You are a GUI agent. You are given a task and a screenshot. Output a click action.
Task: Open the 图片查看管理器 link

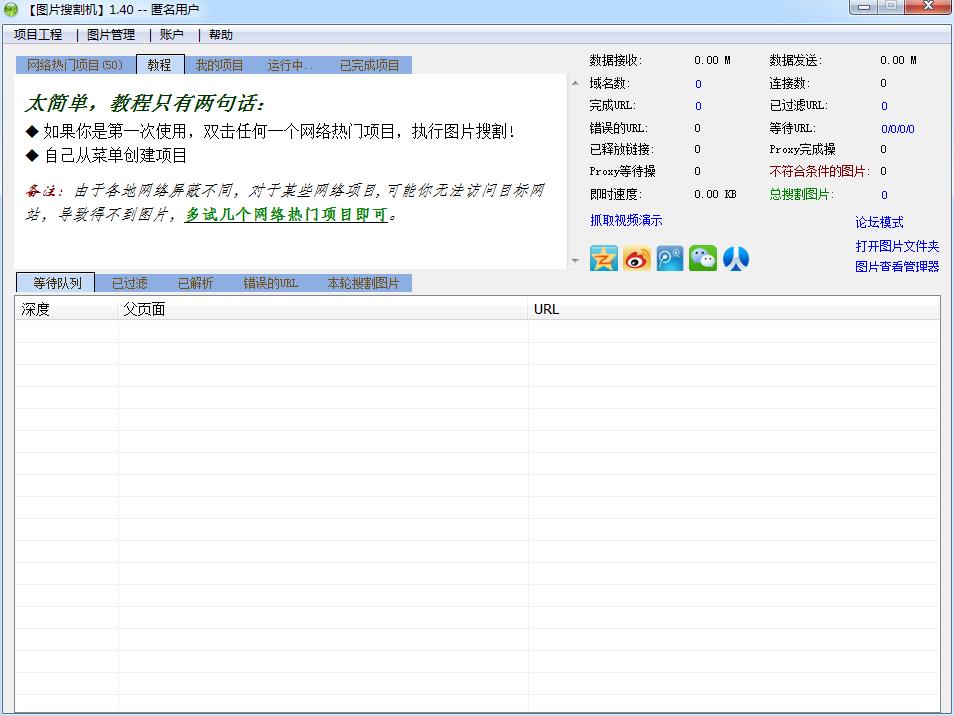897,267
